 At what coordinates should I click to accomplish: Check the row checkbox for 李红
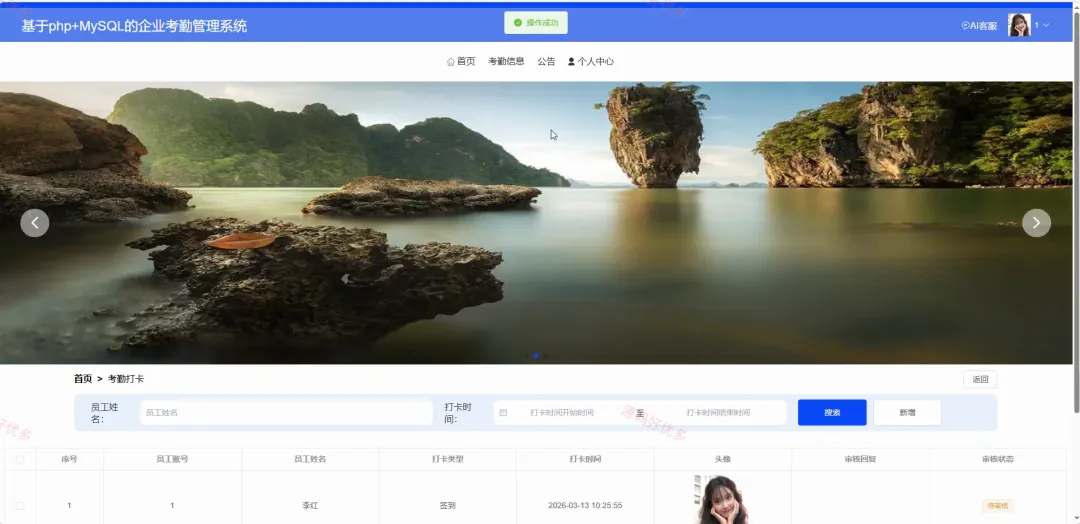pyautogui.click(x=20, y=505)
